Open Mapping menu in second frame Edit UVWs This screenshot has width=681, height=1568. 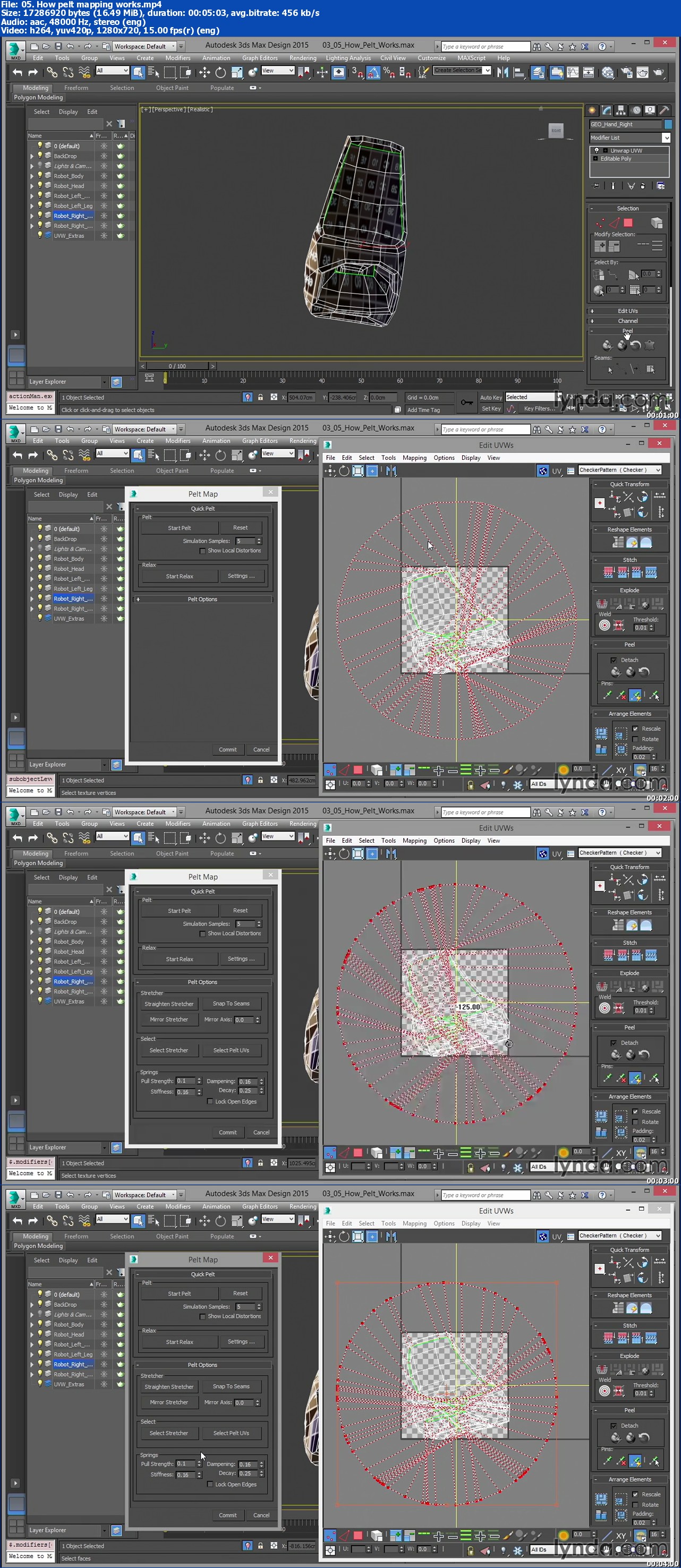pos(414,458)
